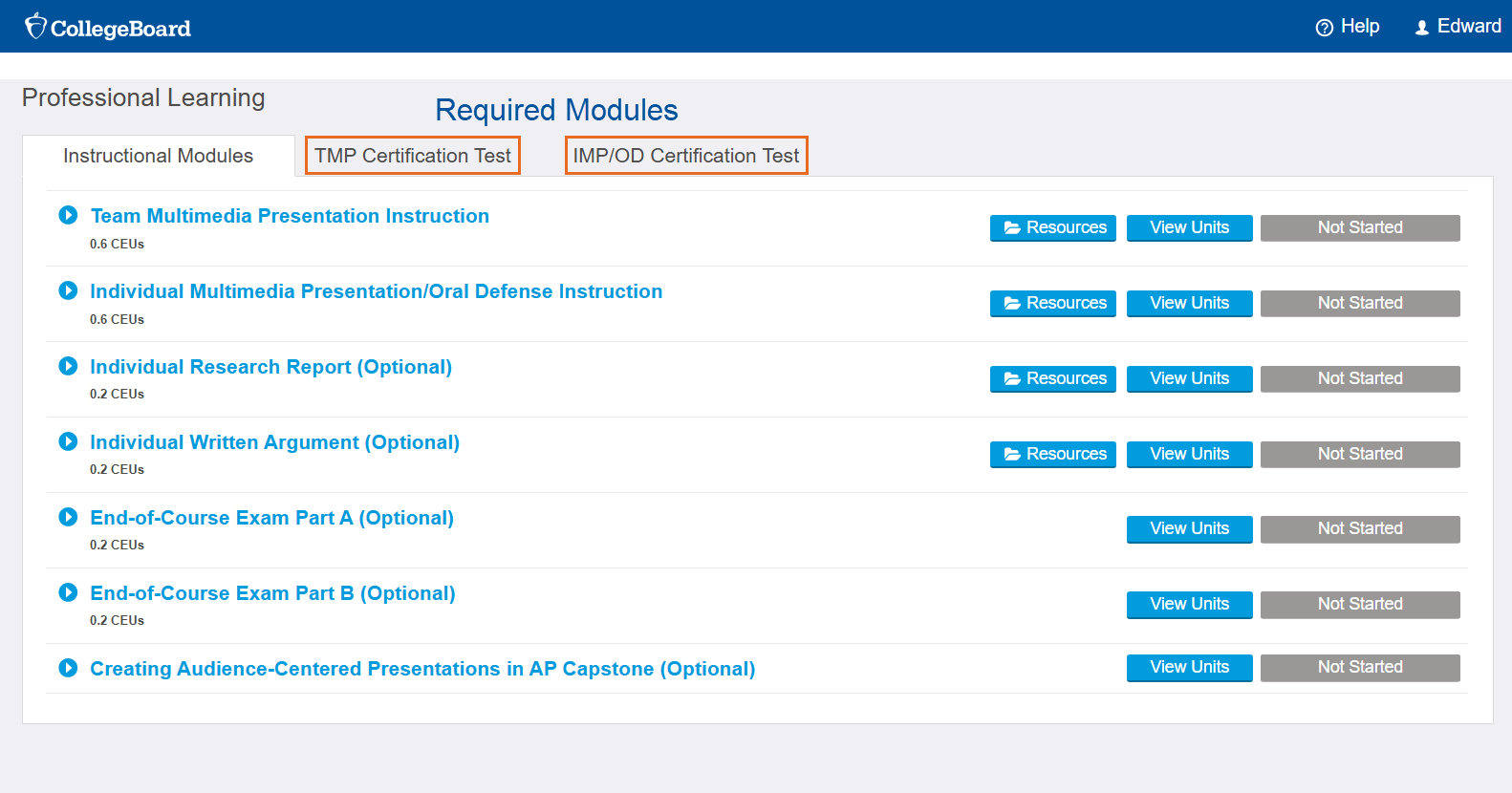Click arrow icon beside Creating Audience-Centered Presentations
The height and width of the screenshot is (793, 1512).
[x=68, y=668]
